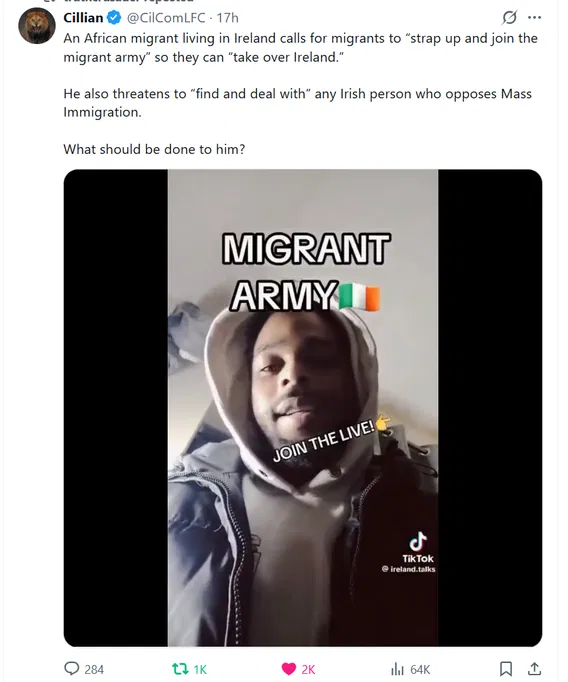Viewport: 568px width, 682px height.
Task: Click the blue verified badge
Action: tap(114, 18)
